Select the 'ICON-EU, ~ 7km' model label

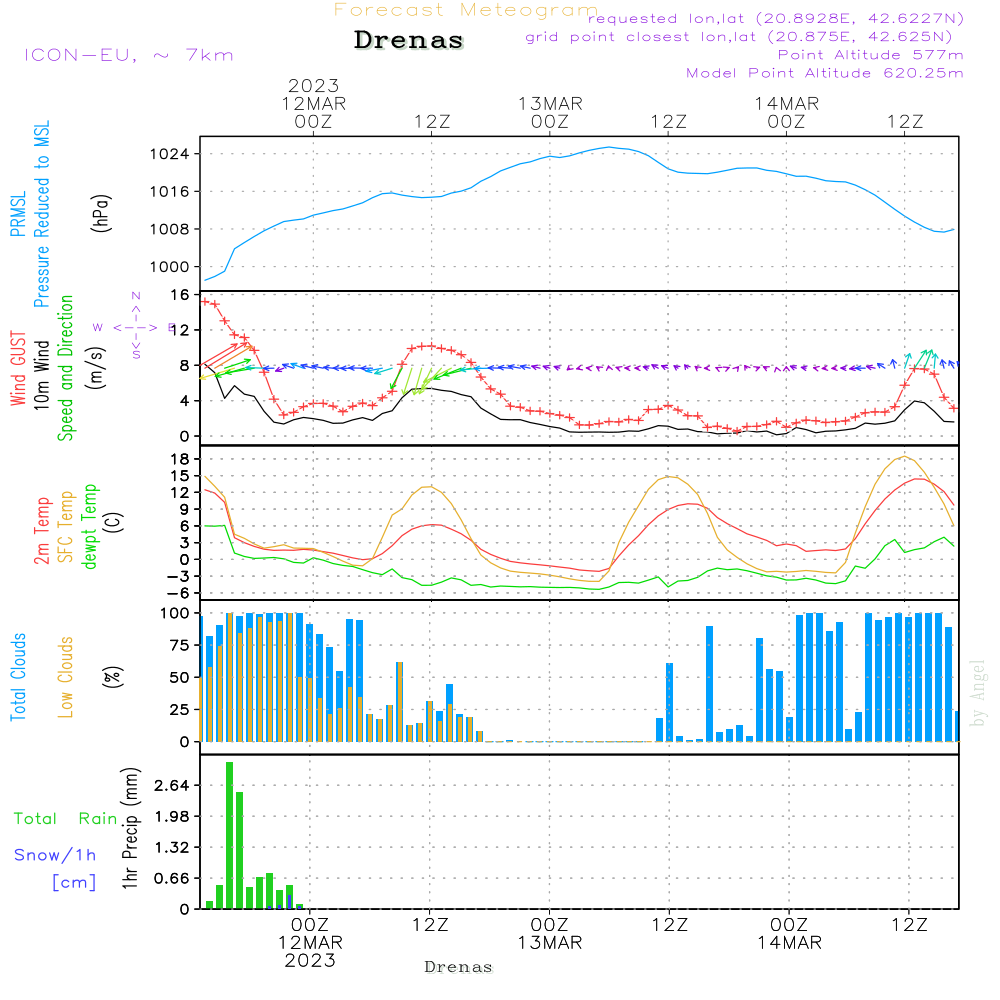pos(129,55)
